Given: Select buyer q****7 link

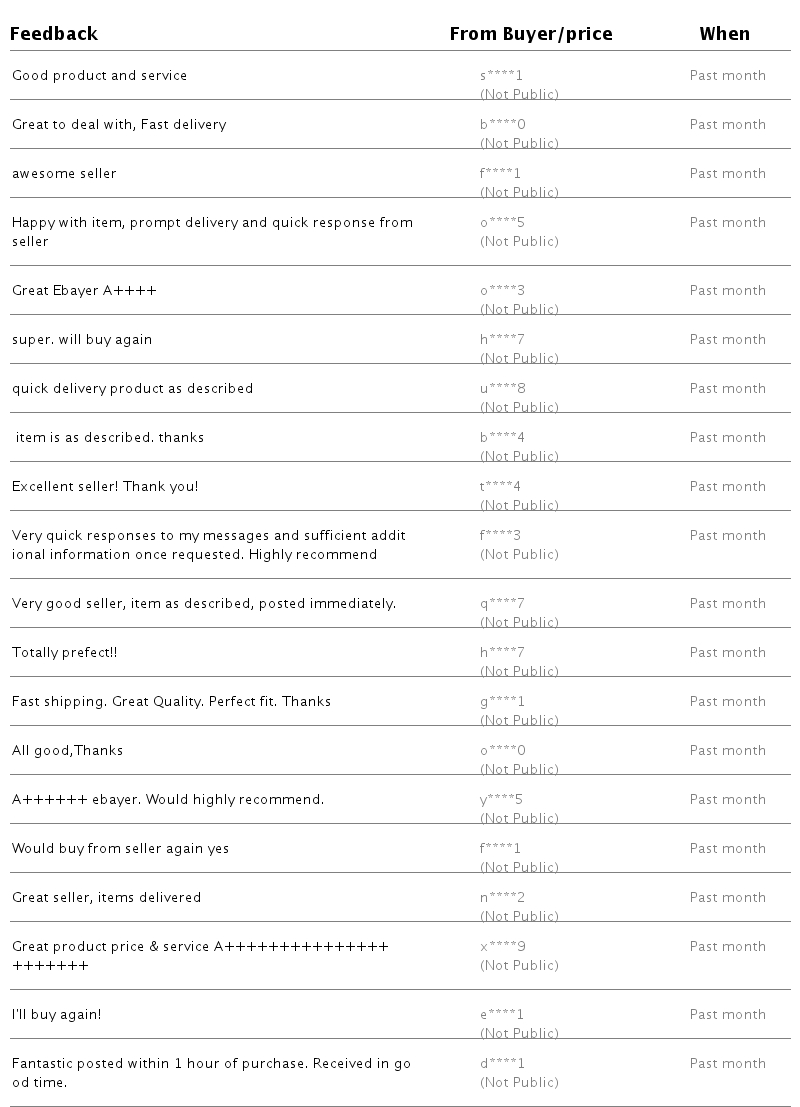Looking at the screenshot, I should point(502,604).
